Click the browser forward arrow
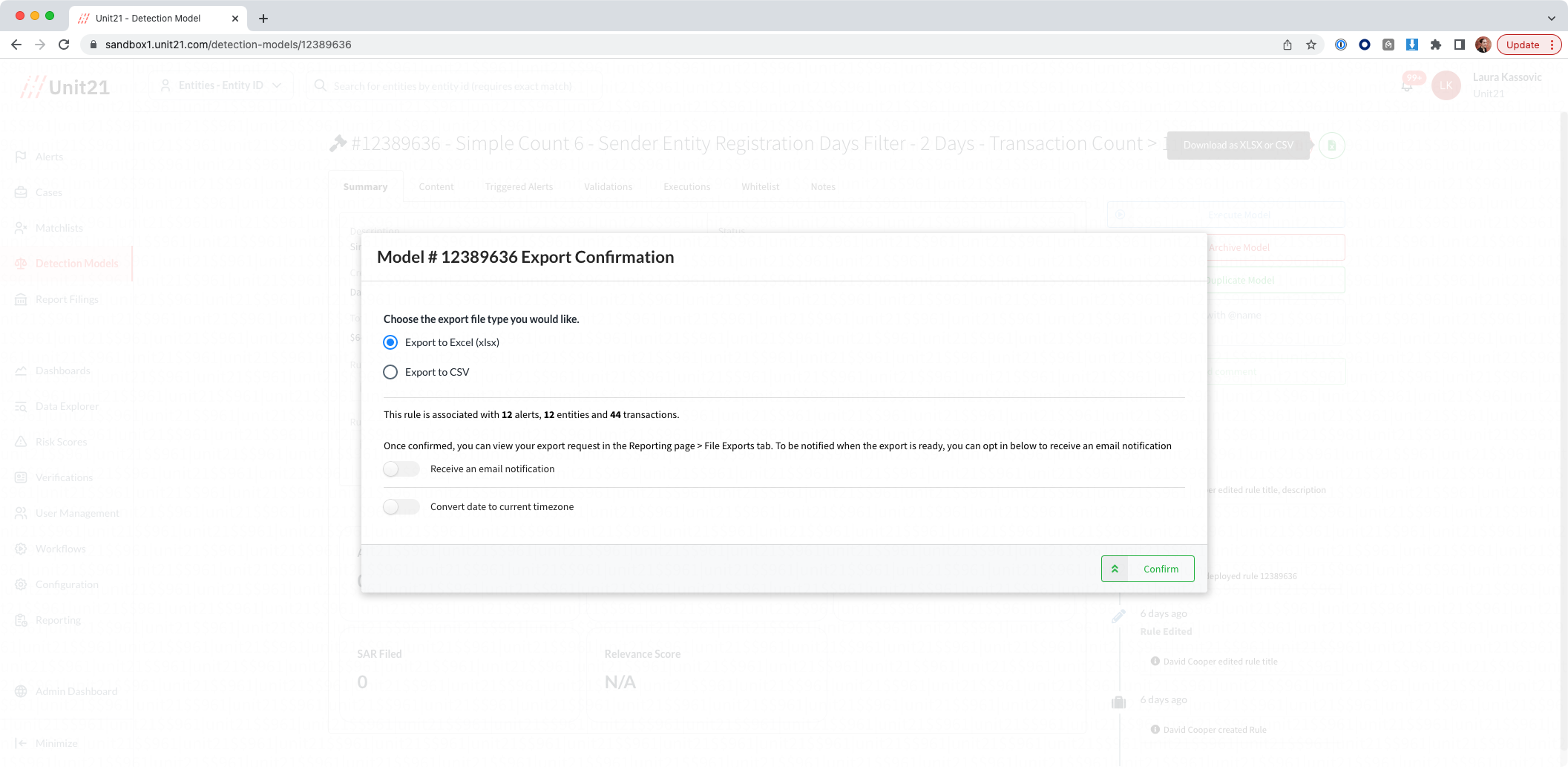The height and width of the screenshot is (767, 1568). pyautogui.click(x=40, y=45)
